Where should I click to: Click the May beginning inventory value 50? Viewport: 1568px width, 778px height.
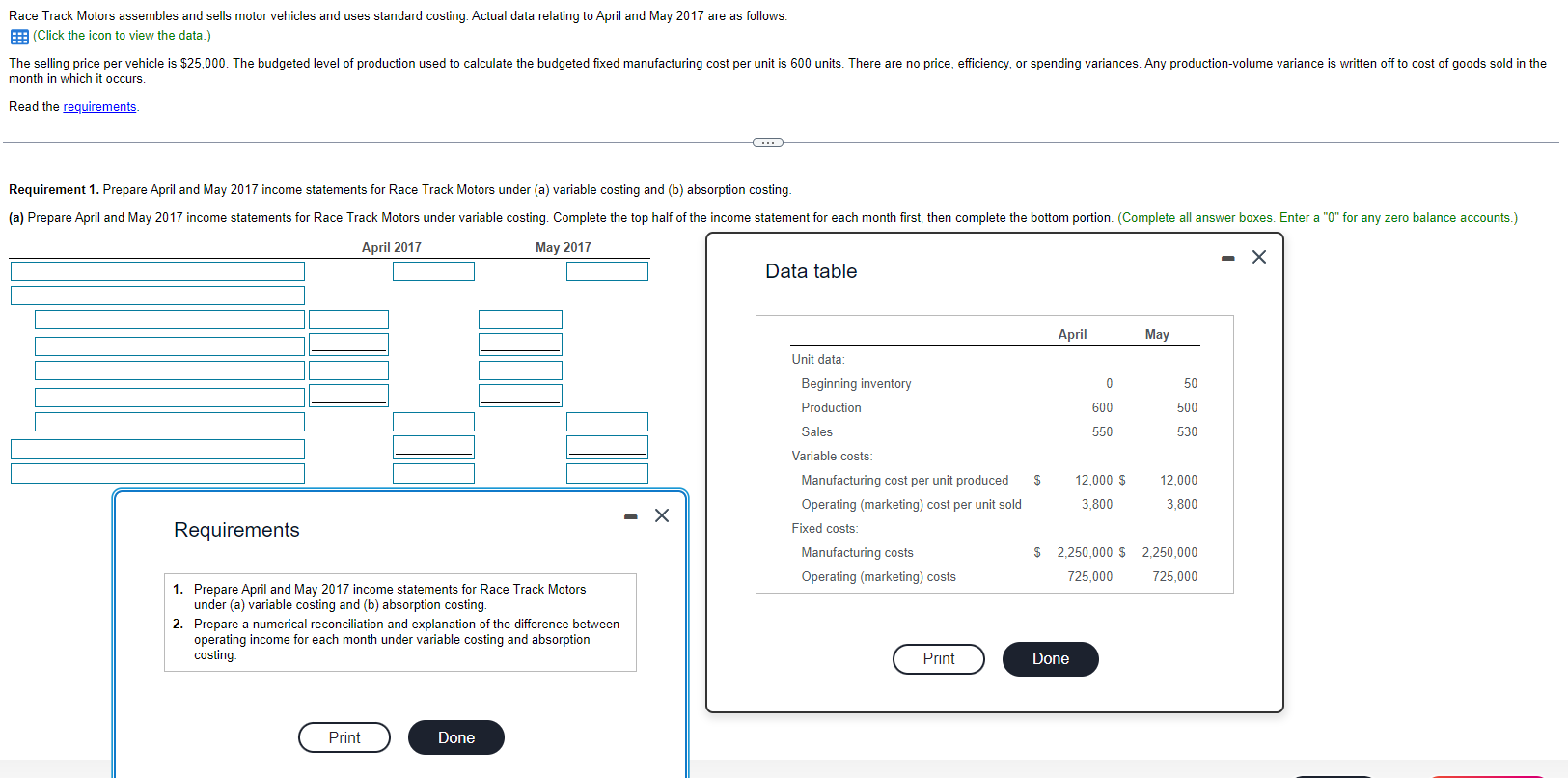coord(1191,384)
